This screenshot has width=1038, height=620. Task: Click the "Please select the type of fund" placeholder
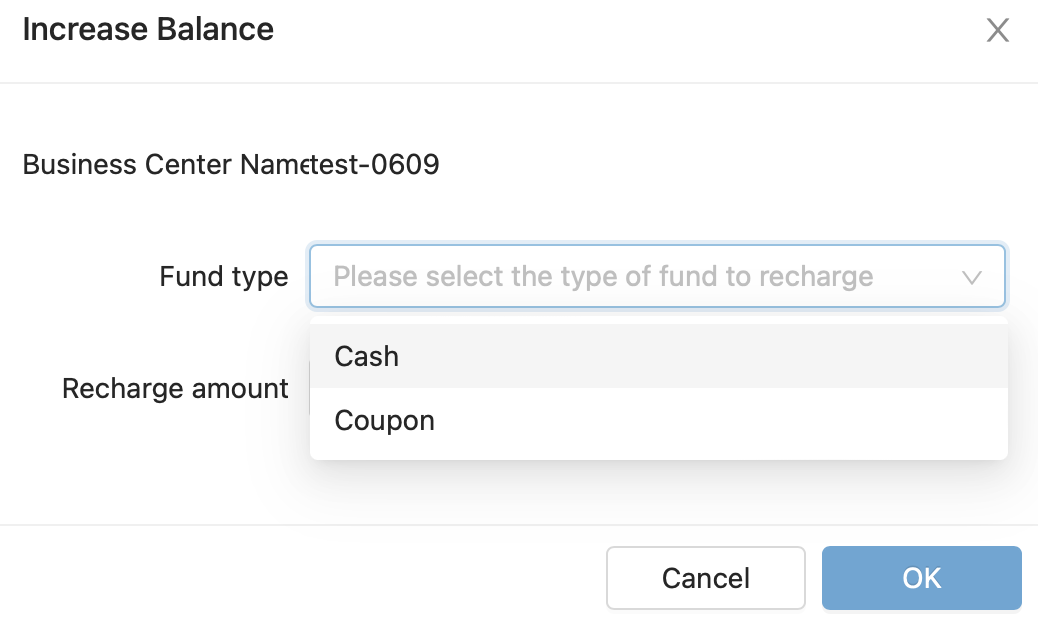tap(603, 276)
